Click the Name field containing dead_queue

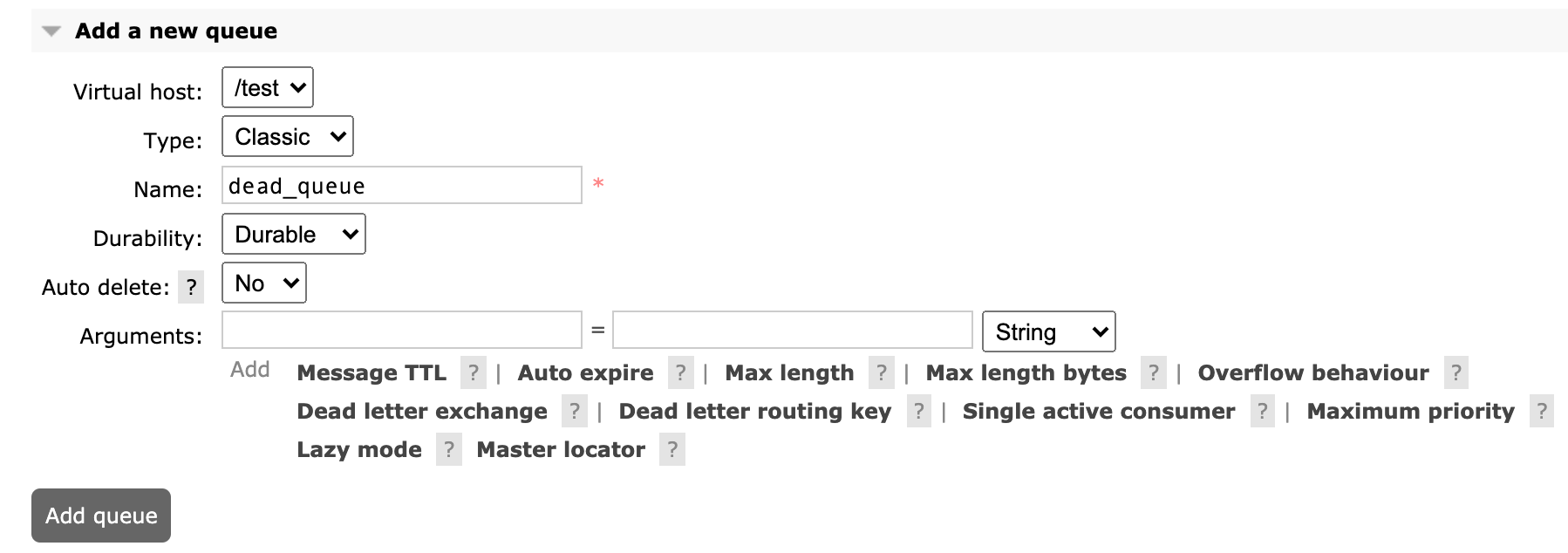[402, 185]
